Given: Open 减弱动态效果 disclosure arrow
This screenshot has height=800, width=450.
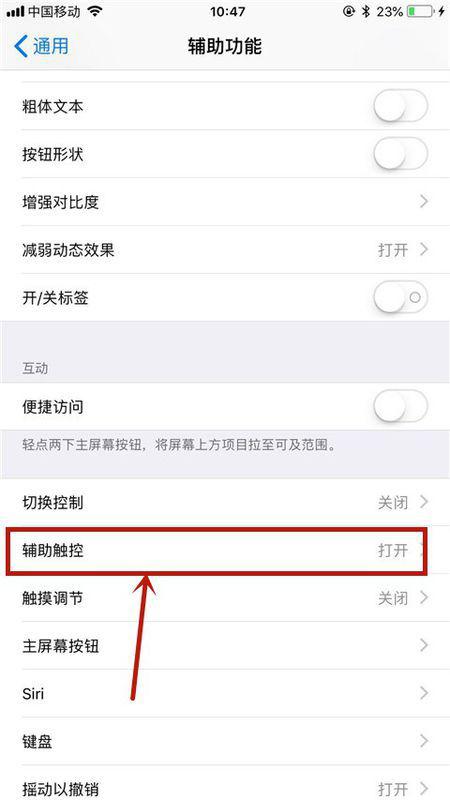Looking at the screenshot, I should (x=423, y=249).
